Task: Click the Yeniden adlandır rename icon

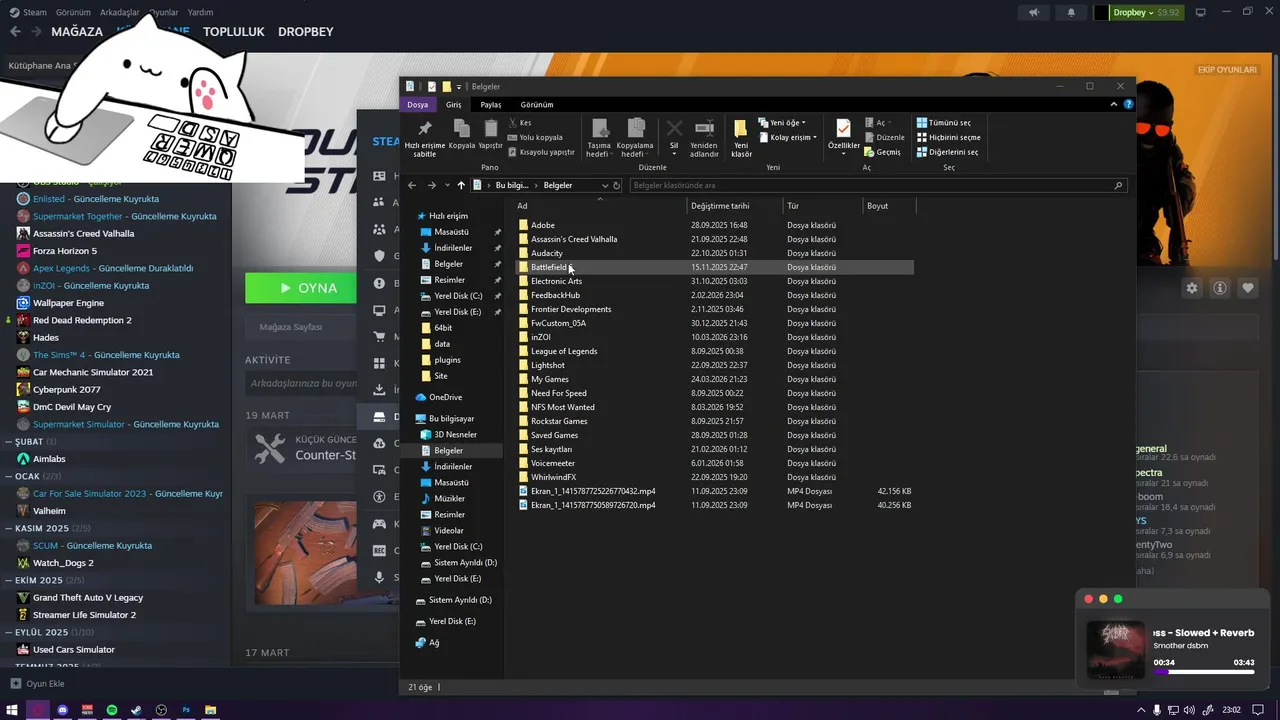Action: [704, 138]
